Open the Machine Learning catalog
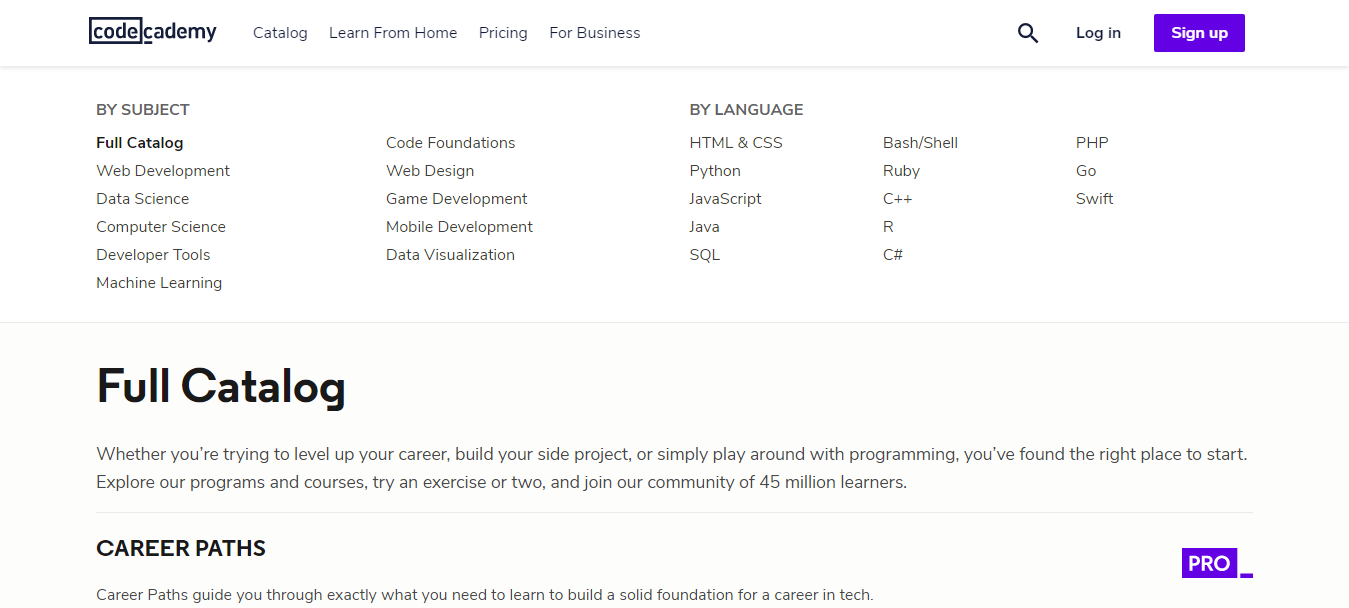The width and height of the screenshot is (1349, 608). [x=159, y=282]
